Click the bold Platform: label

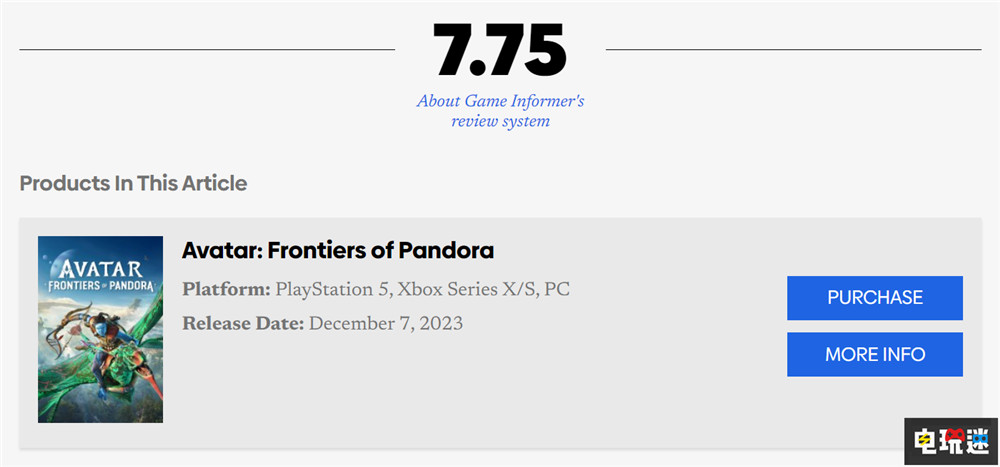click(226, 290)
